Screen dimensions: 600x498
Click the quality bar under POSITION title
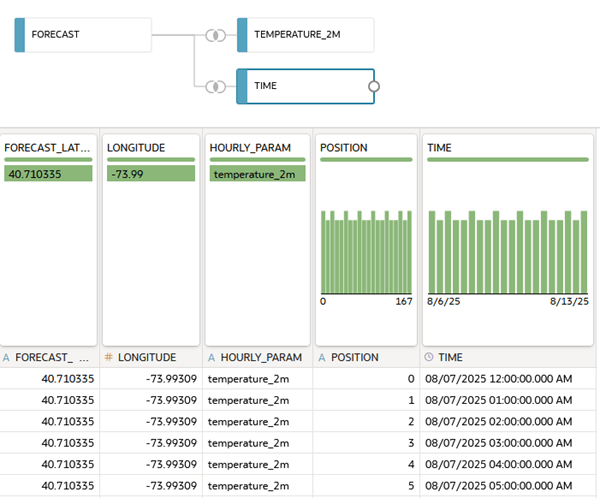[x=366, y=160]
